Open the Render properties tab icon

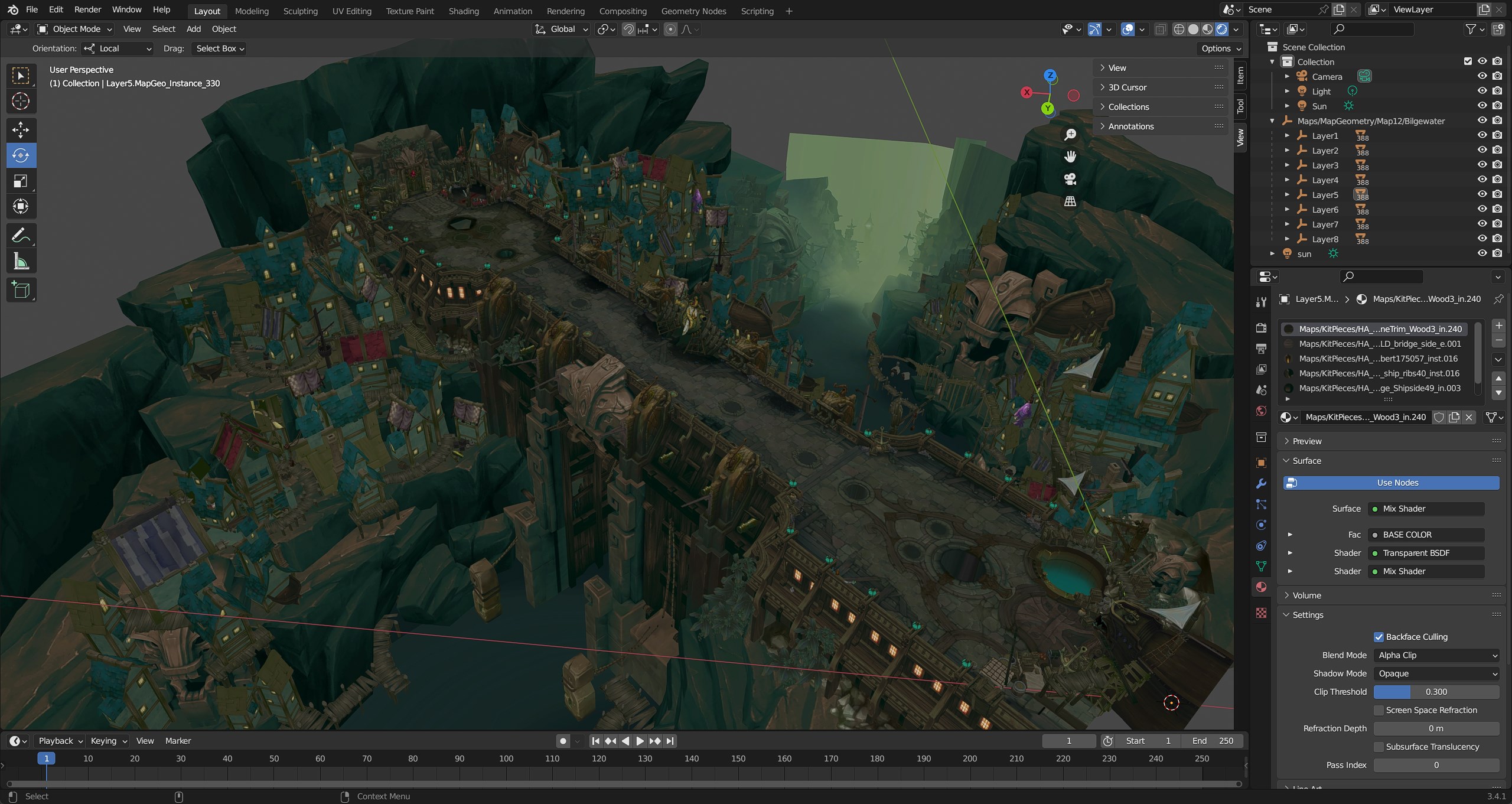tap(1261, 328)
